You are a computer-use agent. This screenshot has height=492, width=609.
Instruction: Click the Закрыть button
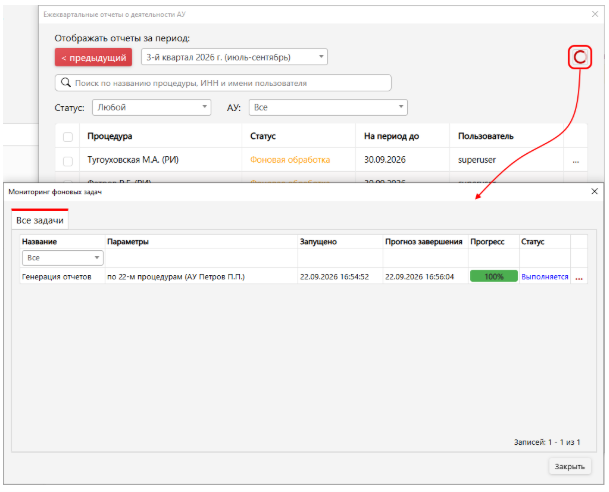pyautogui.click(x=569, y=466)
